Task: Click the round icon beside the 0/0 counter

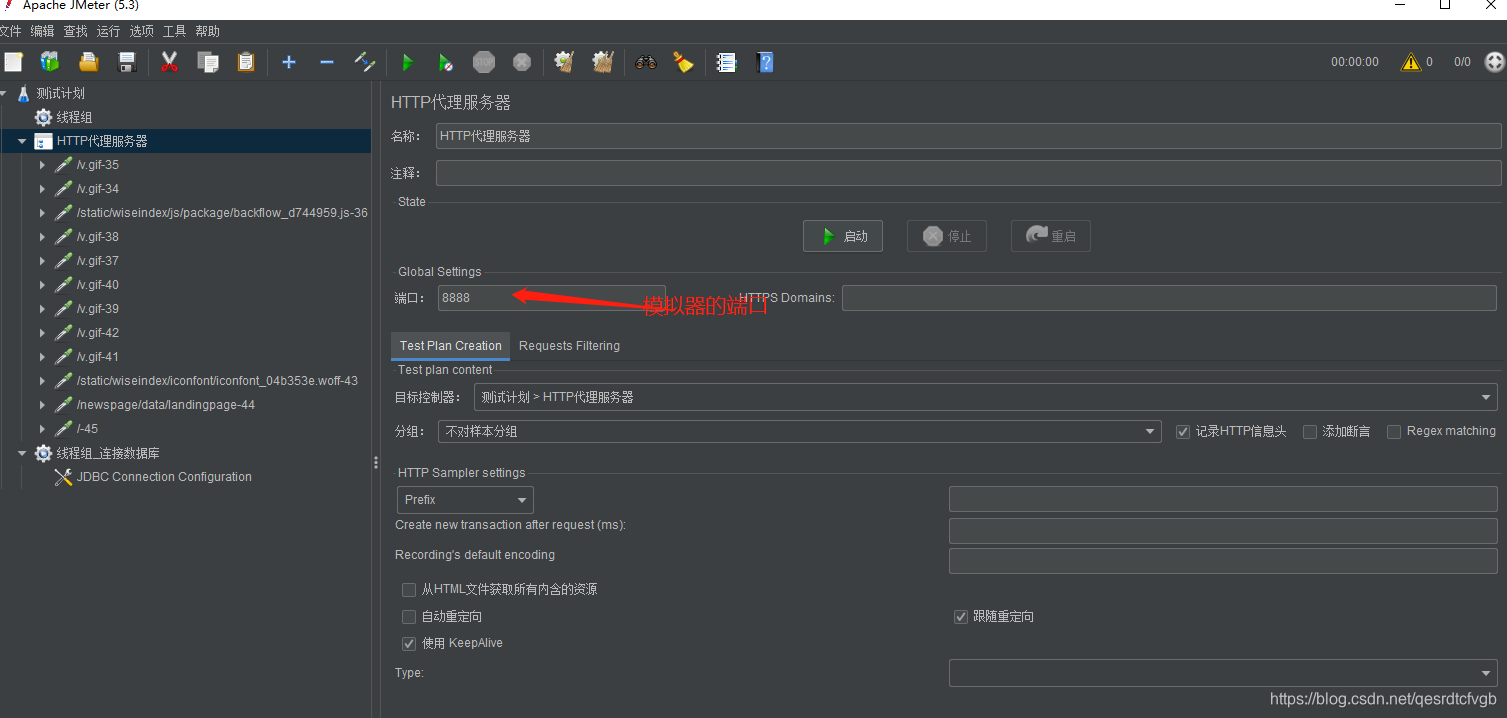Action: pos(1495,62)
